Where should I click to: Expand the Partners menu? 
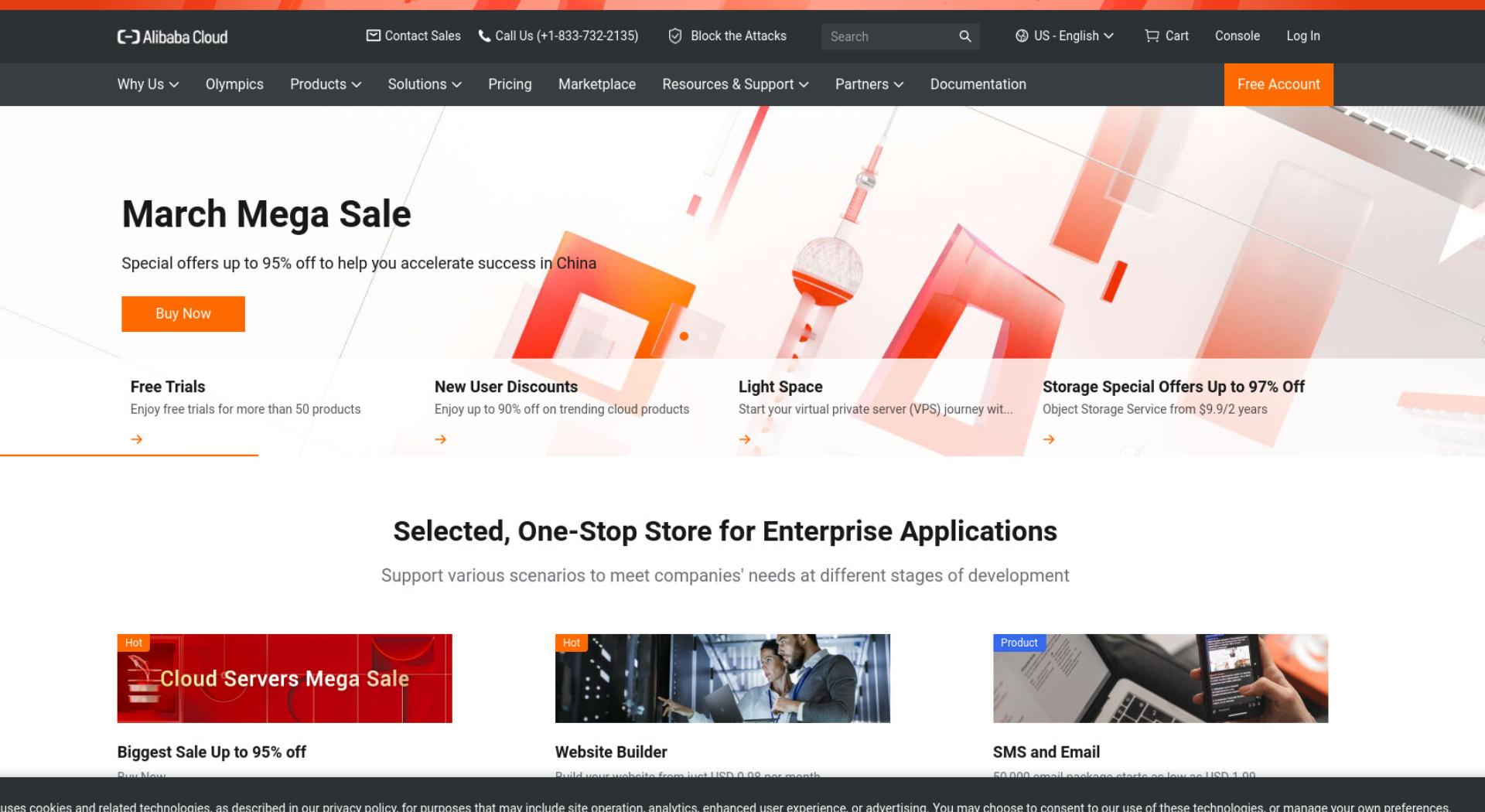(869, 84)
